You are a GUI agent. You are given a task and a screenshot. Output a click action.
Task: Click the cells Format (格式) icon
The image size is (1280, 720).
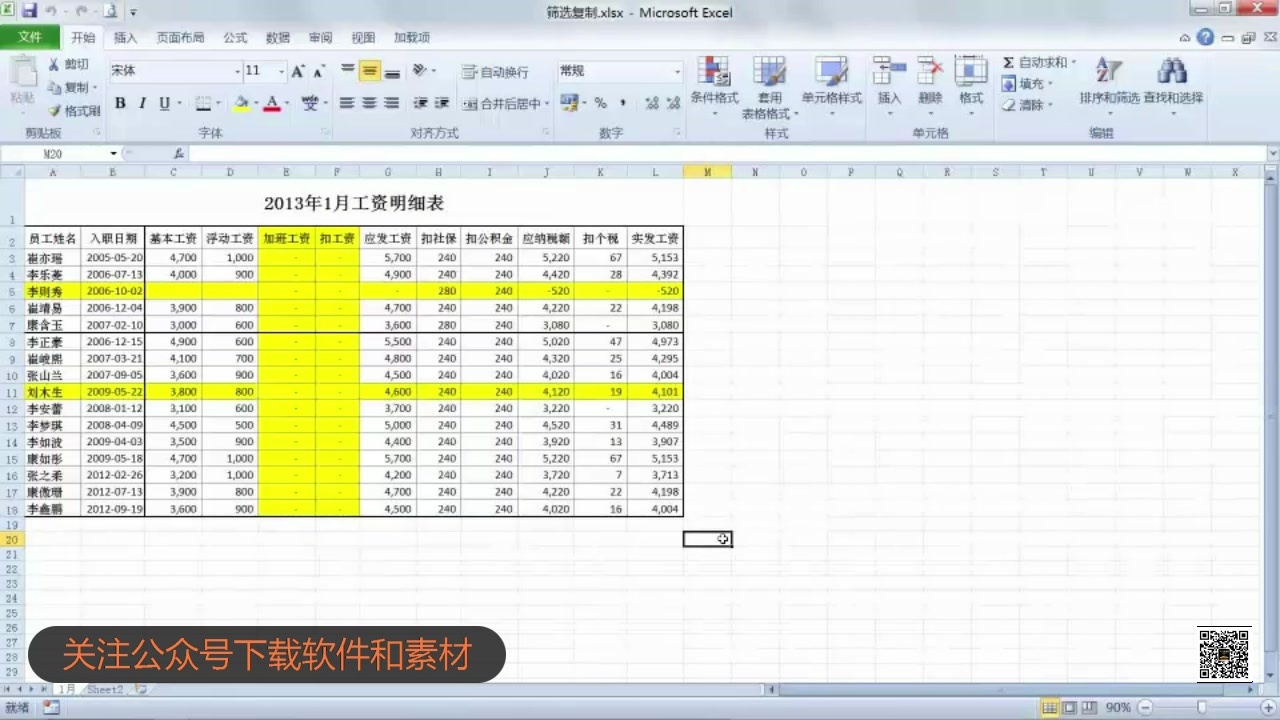[x=971, y=72]
